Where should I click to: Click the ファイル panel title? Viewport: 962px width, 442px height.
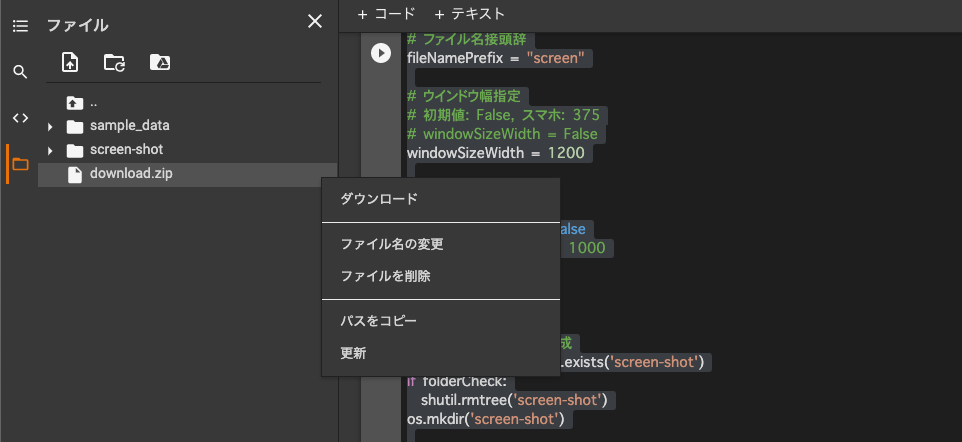[x=78, y=26]
